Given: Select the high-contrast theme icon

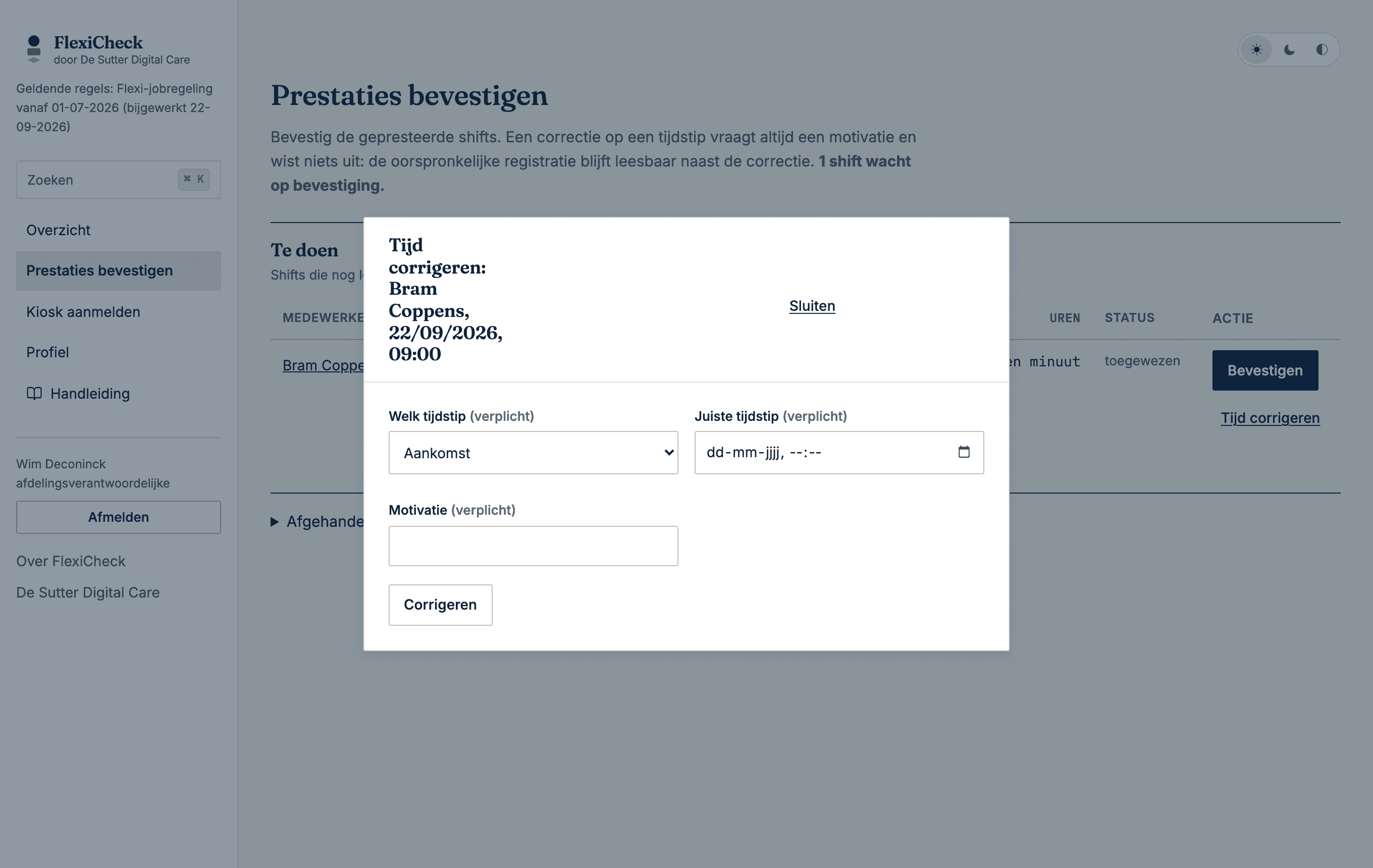Looking at the screenshot, I should (1322, 49).
